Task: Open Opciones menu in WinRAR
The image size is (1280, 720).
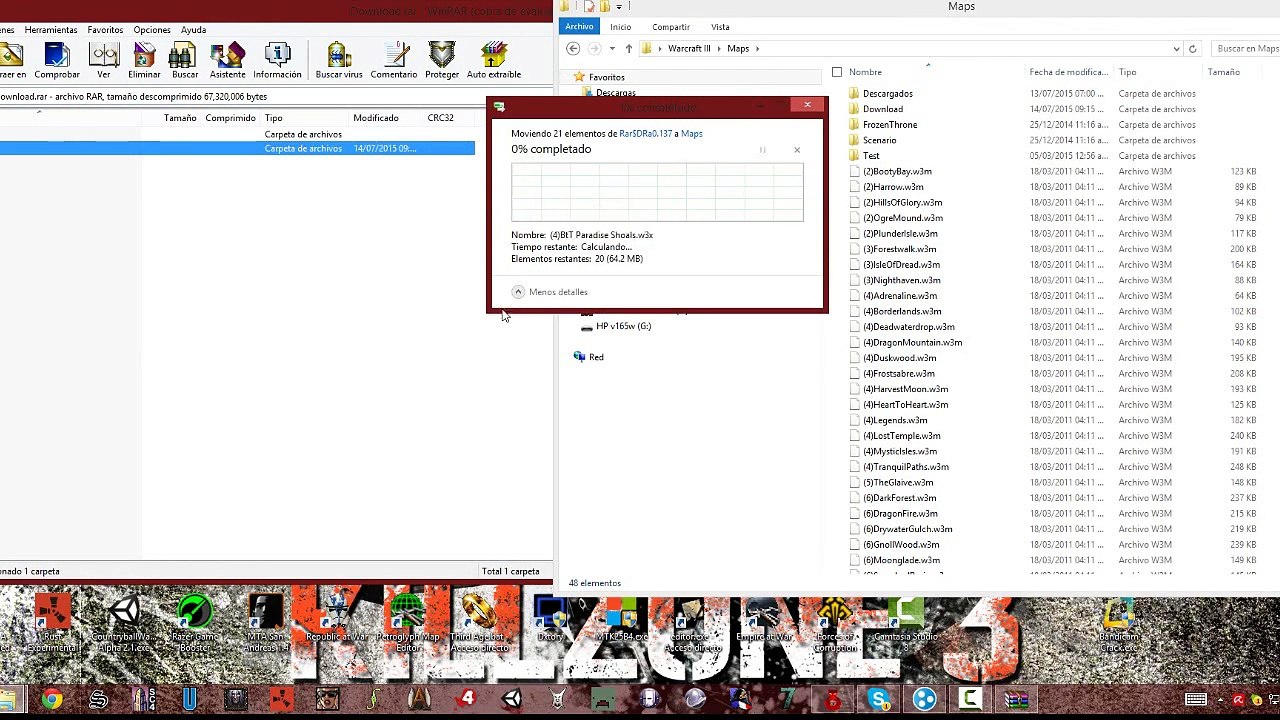Action: tap(152, 30)
